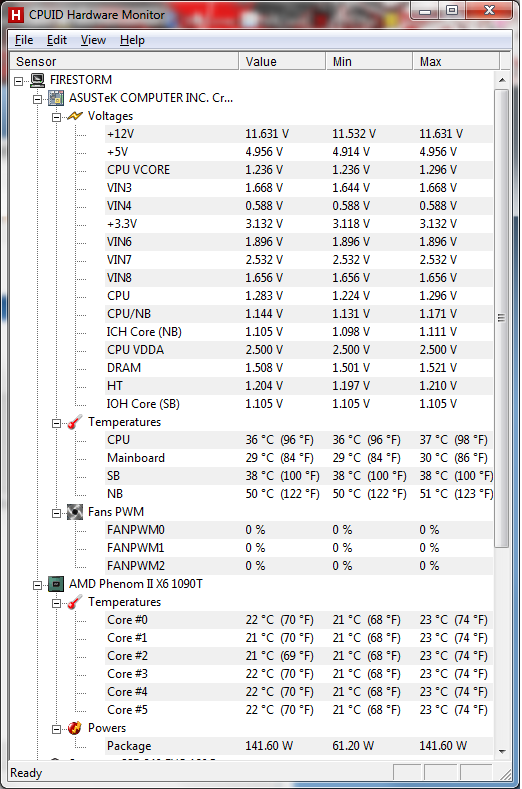Click the scrollbar down arrow

click(x=502, y=751)
